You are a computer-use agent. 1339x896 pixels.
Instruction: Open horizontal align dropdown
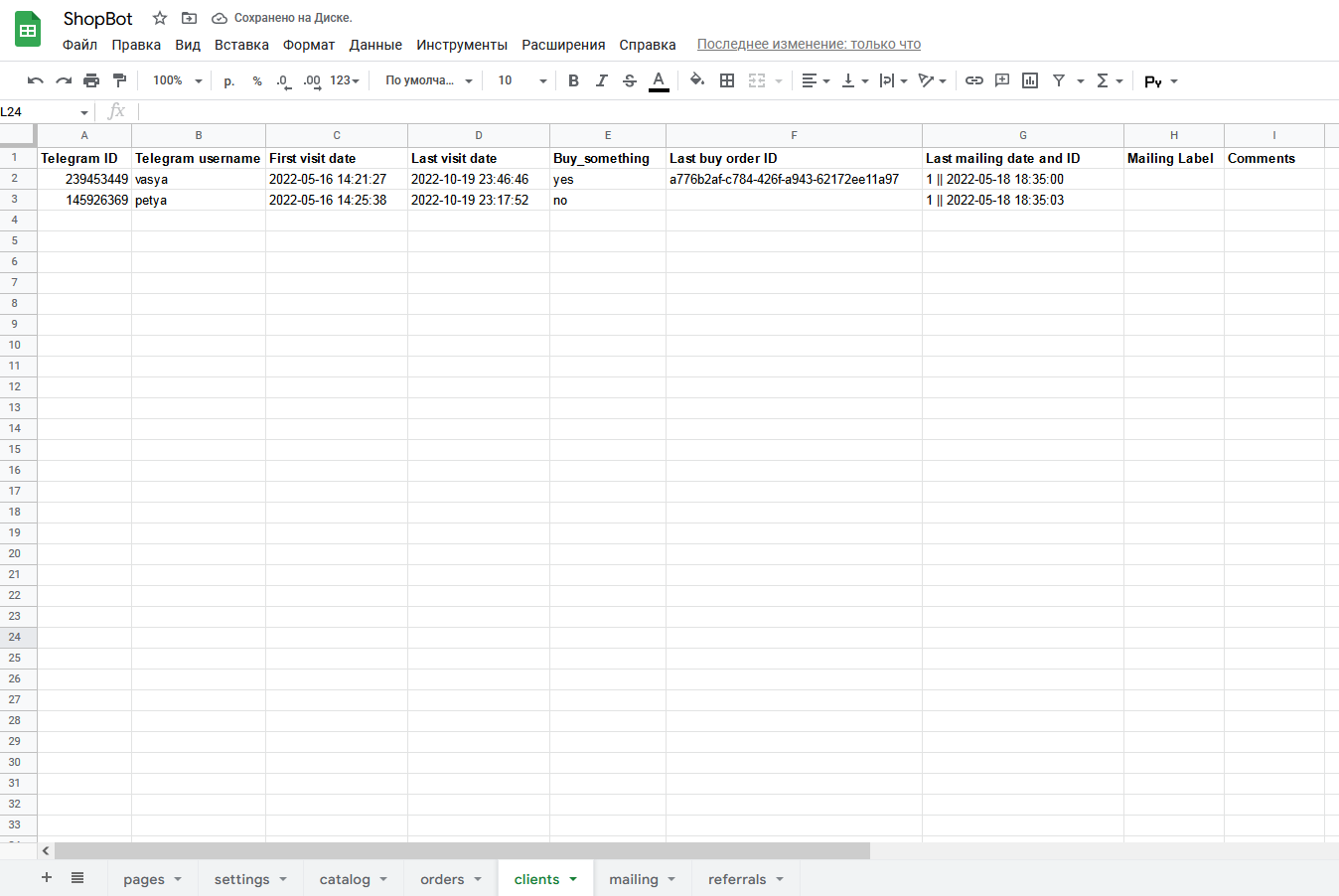click(816, 80)
